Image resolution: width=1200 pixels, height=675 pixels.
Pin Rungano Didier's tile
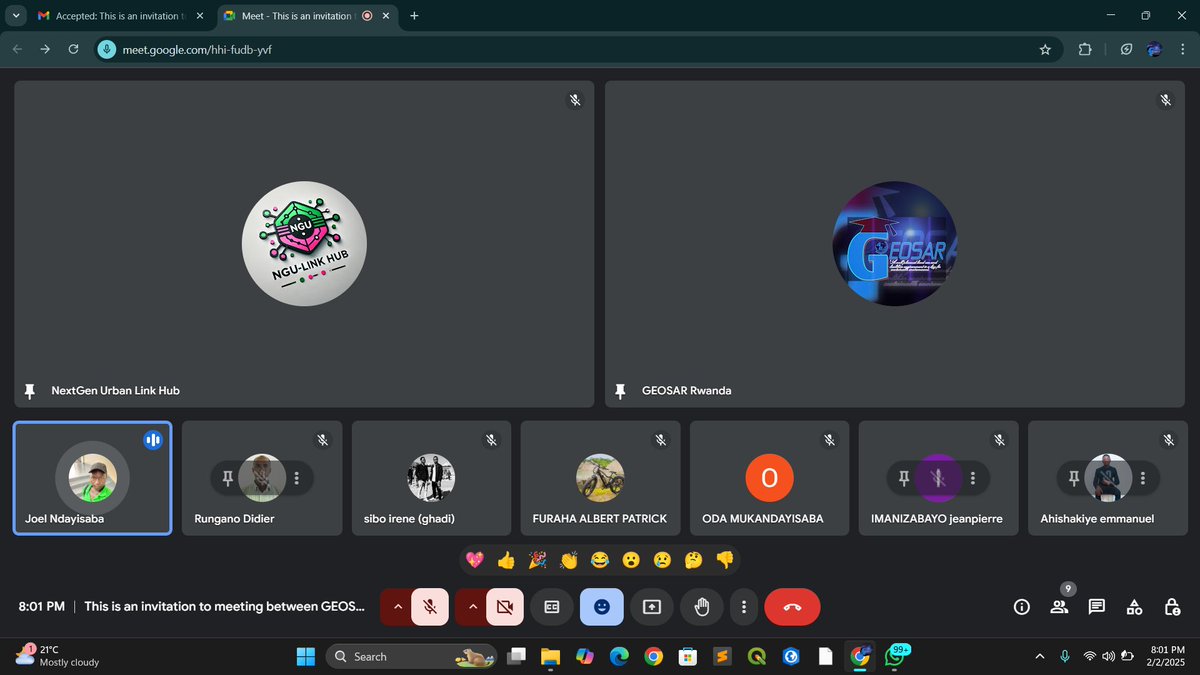[x=227, y=478]
